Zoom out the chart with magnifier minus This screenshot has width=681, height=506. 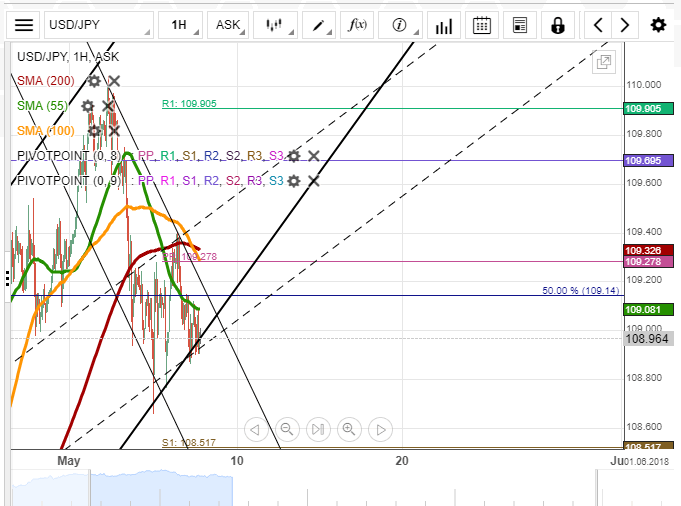[286, 430]
